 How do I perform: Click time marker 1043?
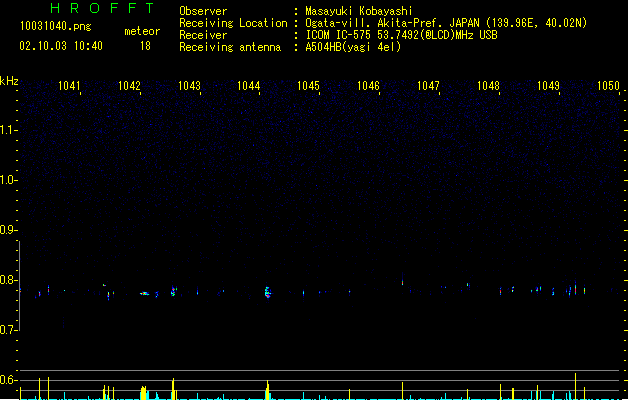coord(189,86)
